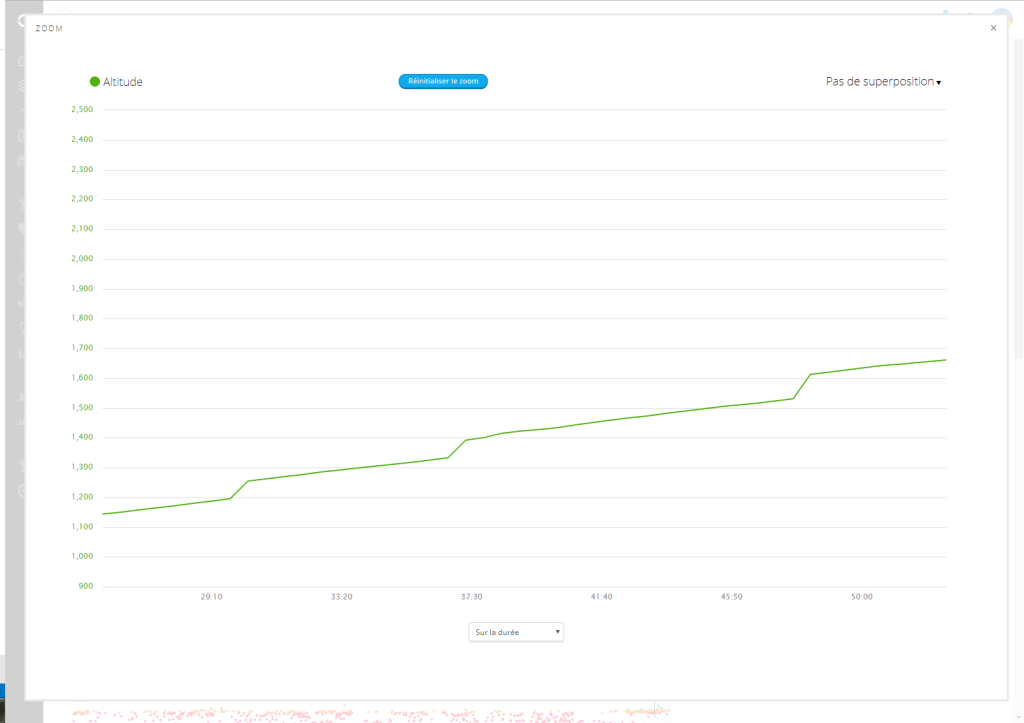Click the 41:40 time axis label

601,597
